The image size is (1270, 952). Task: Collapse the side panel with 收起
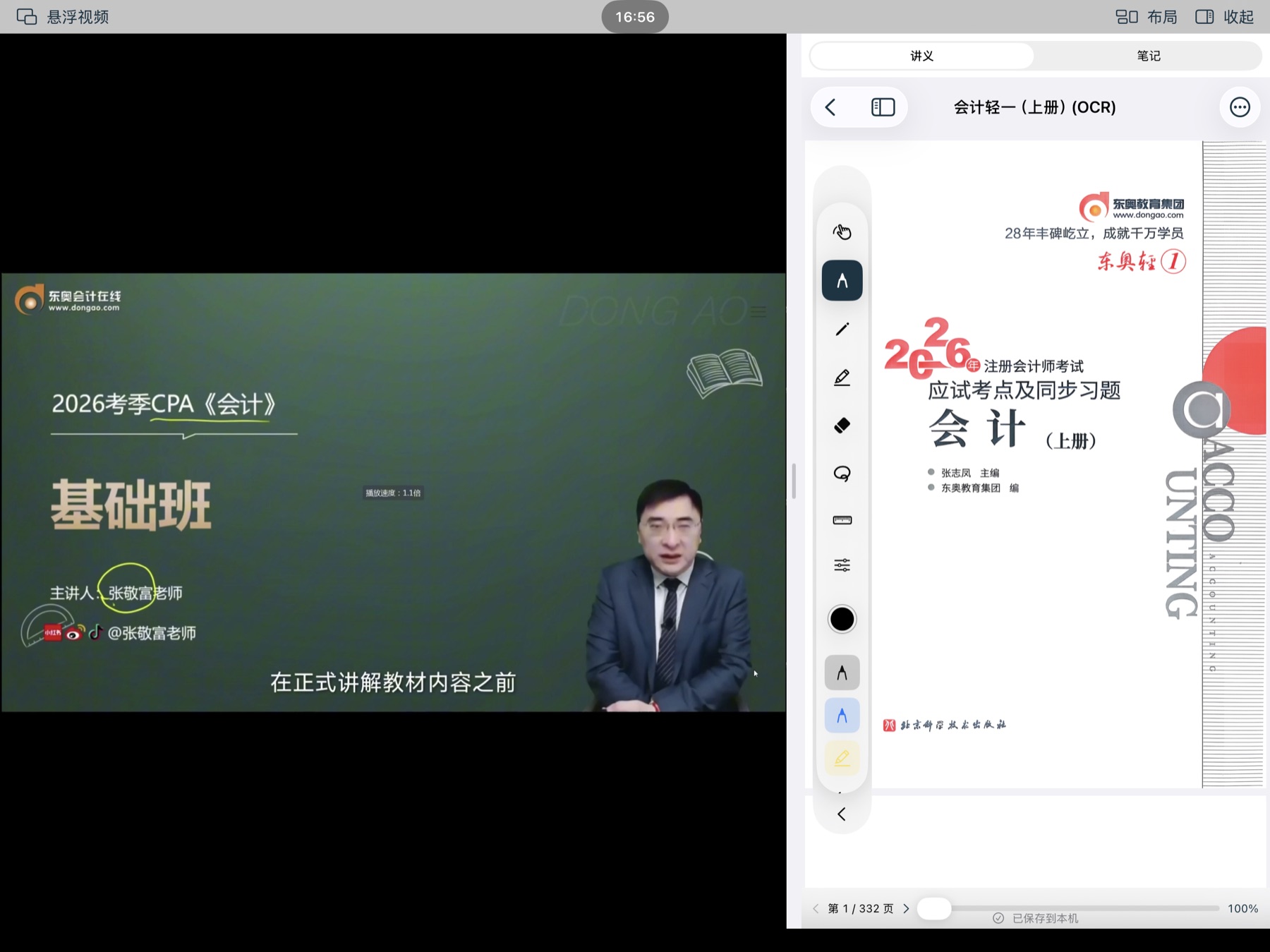click(x=1225, y=17)
